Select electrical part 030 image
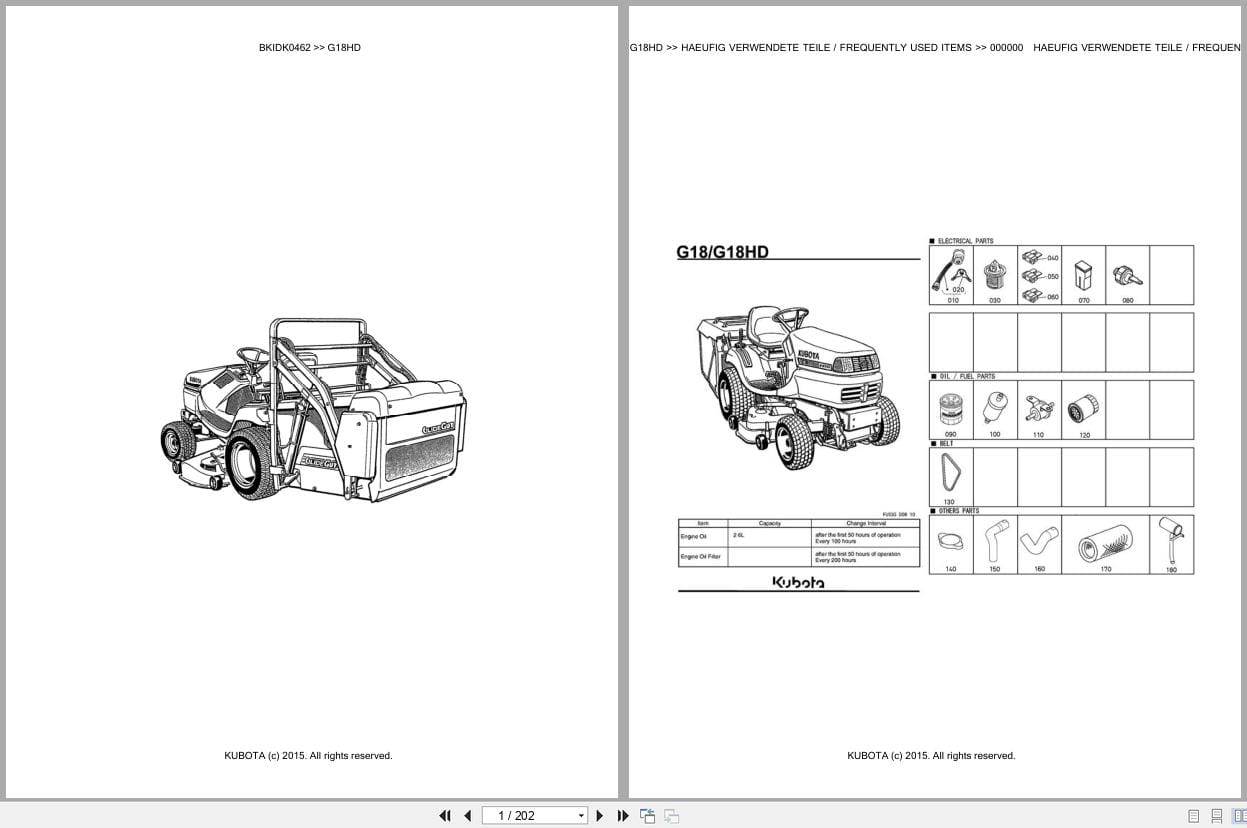 coord(995,275)
